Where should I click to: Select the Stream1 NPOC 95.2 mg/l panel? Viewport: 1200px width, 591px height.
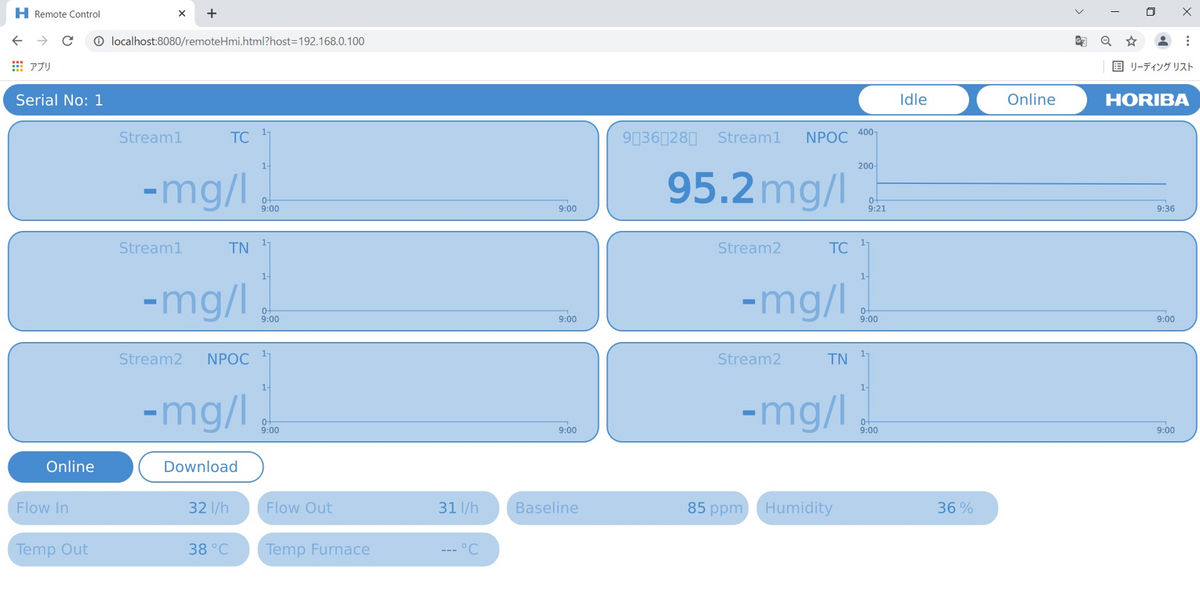902,171
